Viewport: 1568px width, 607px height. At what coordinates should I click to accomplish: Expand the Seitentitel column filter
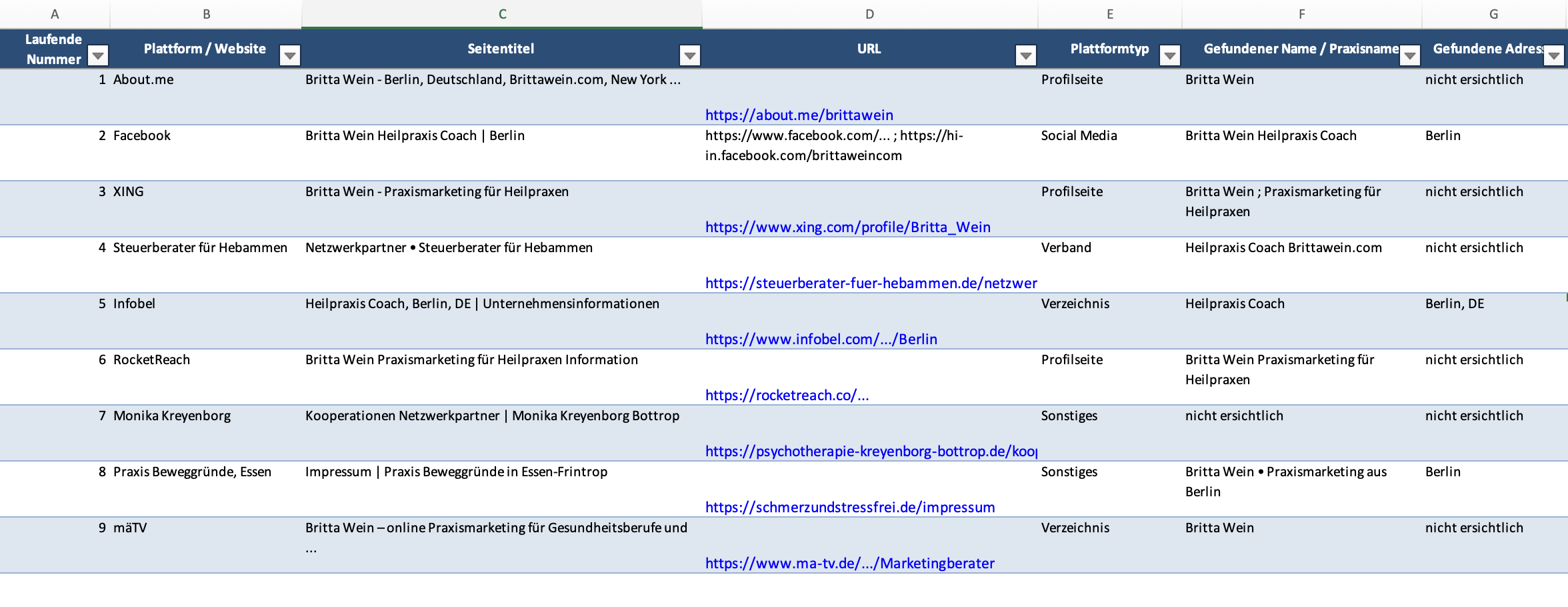point(690,56)
